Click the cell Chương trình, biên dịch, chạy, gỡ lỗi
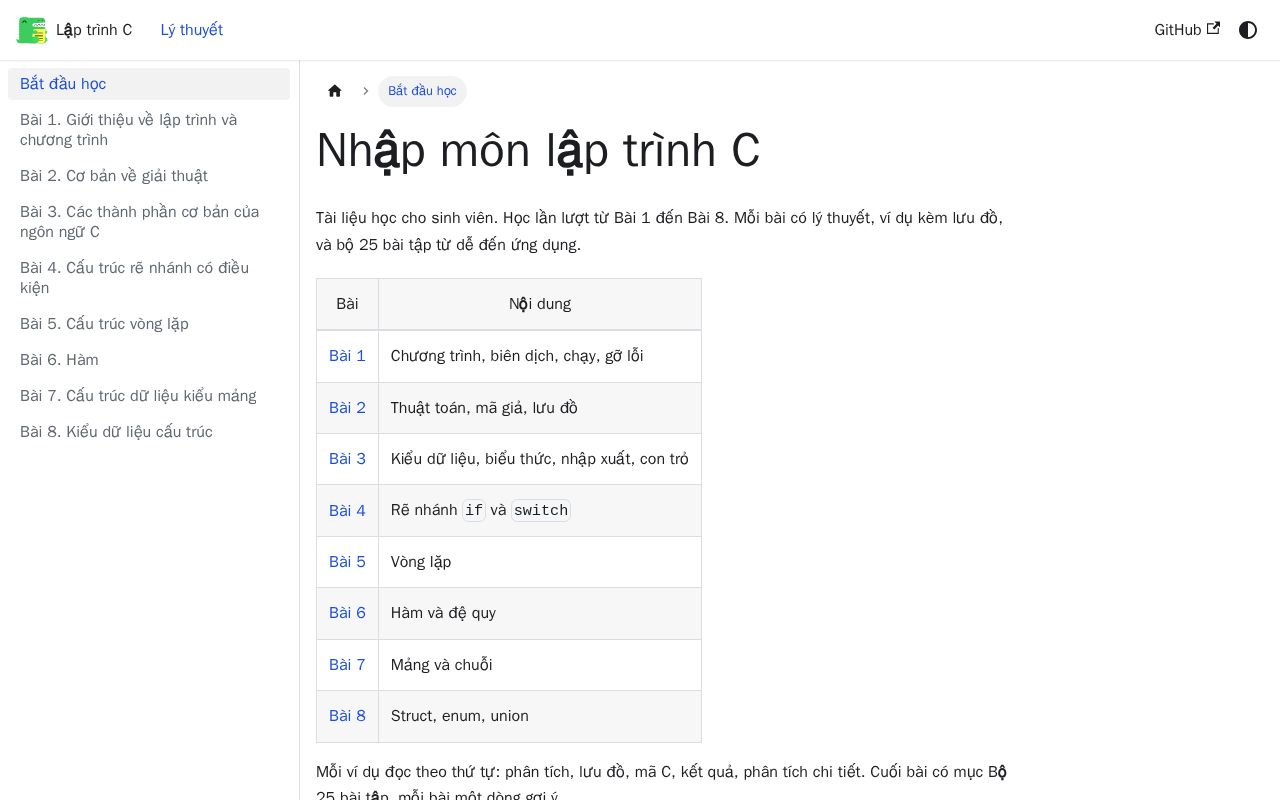Viewport: 1280px width, 800px height. (x=540, y=356)
